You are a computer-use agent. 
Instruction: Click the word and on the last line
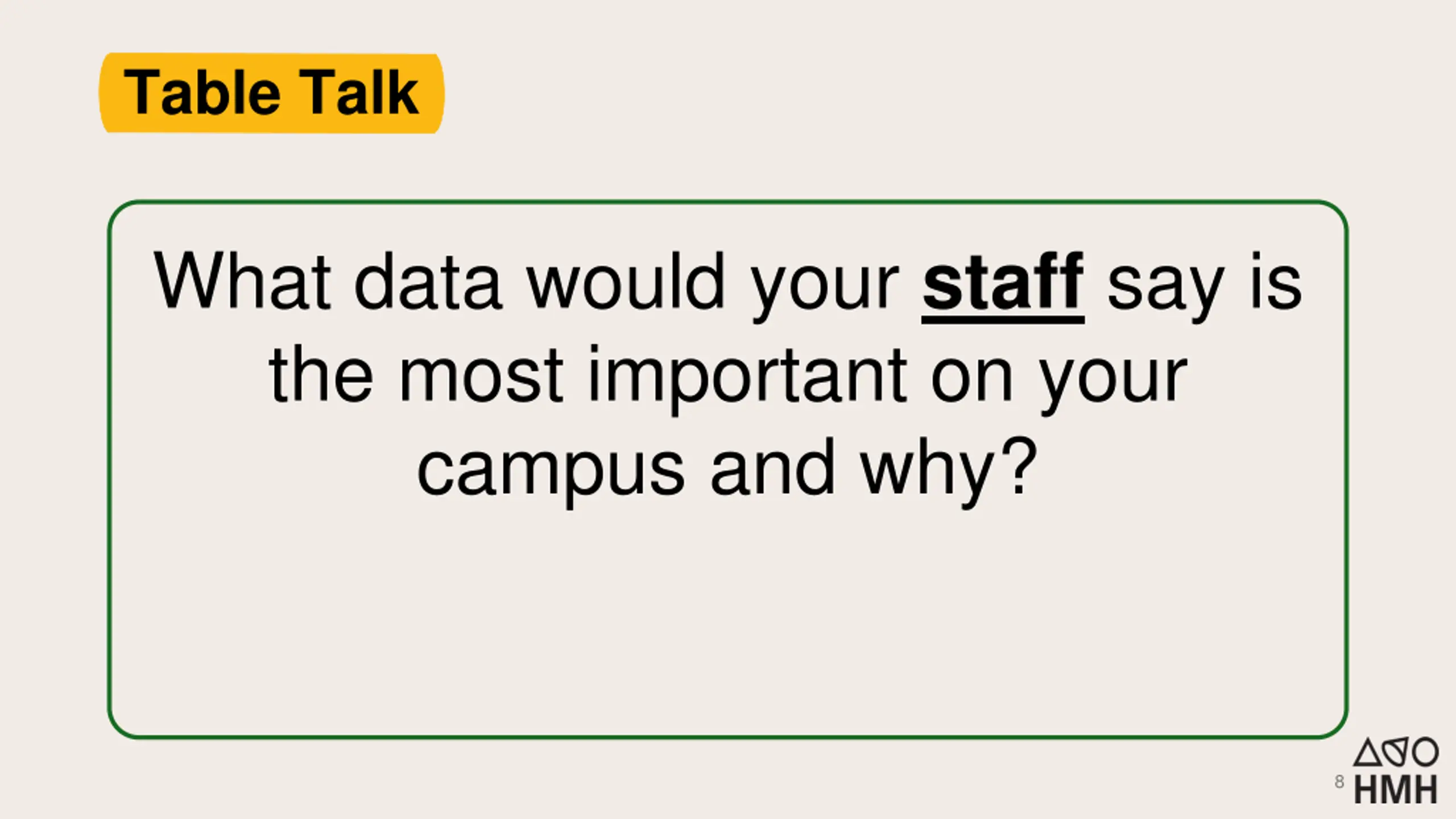772,466
